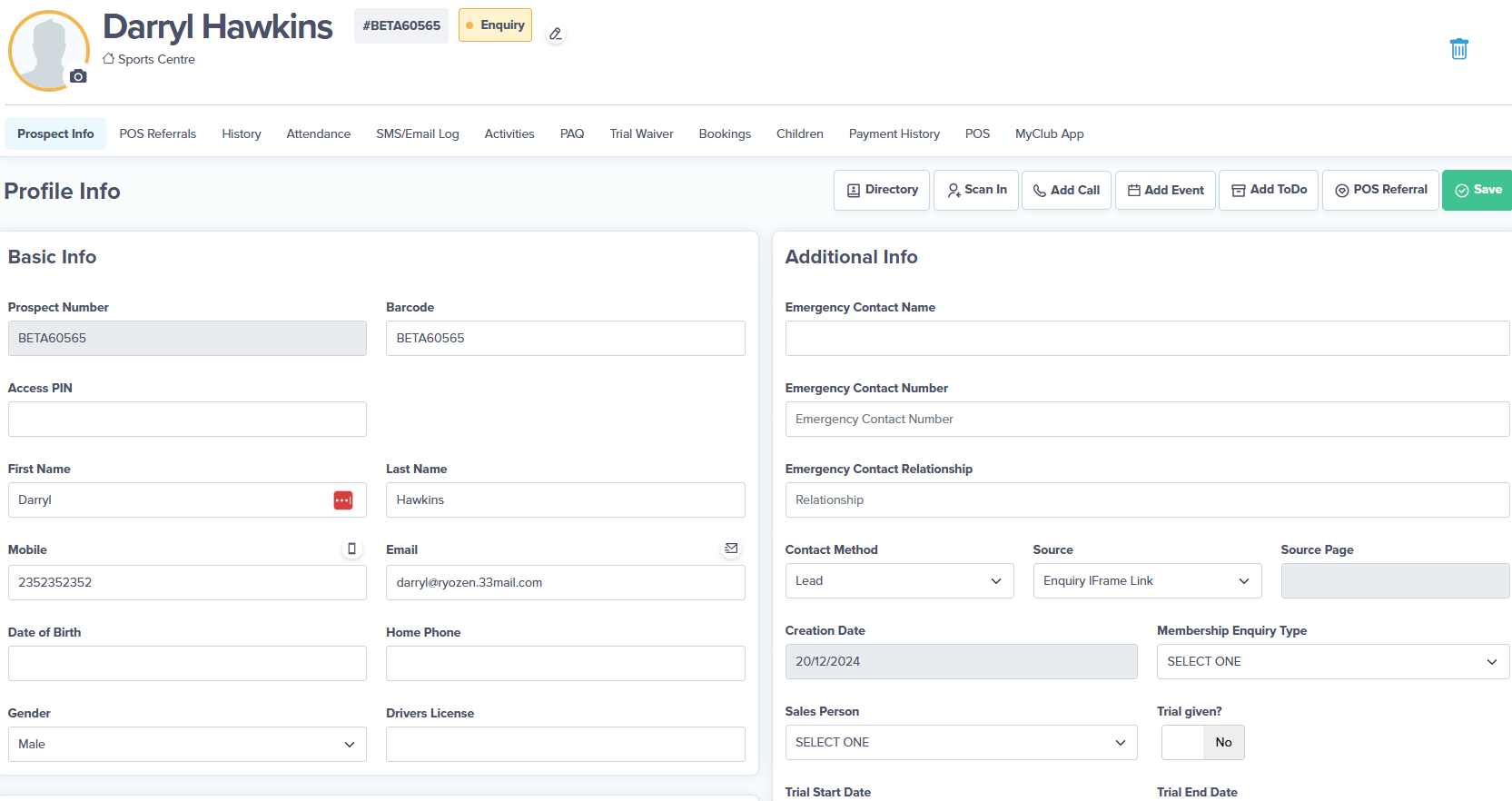
Task: Click the Home Phone field
Action: [x=566, y=664]
